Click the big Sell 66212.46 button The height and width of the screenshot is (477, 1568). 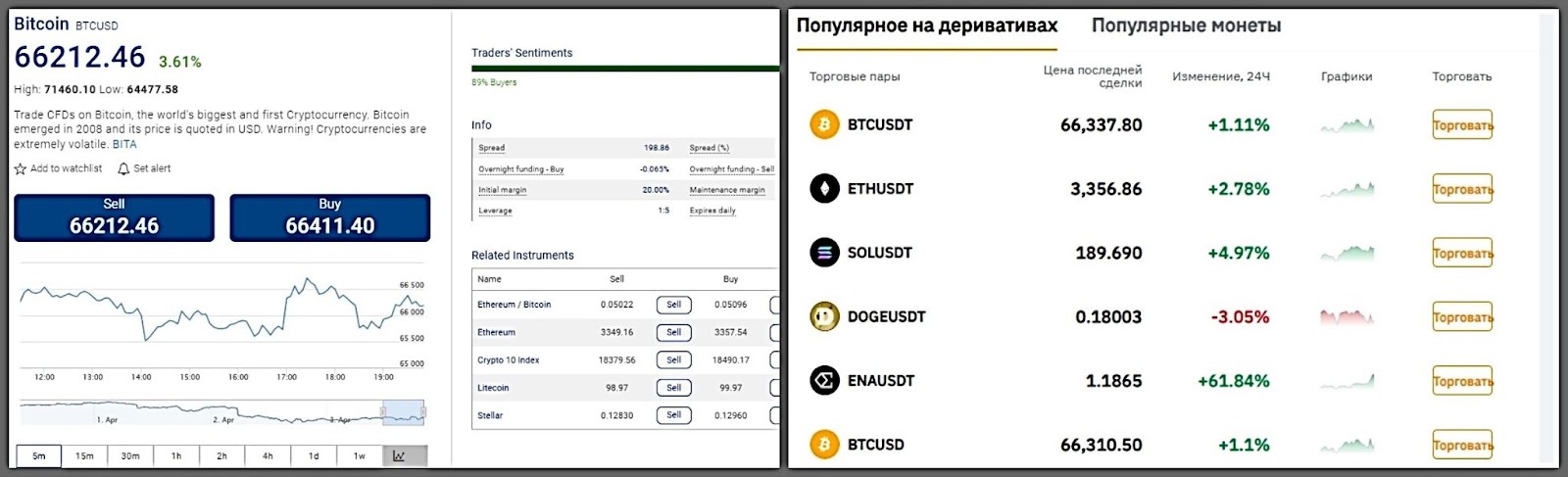(114, 217)
